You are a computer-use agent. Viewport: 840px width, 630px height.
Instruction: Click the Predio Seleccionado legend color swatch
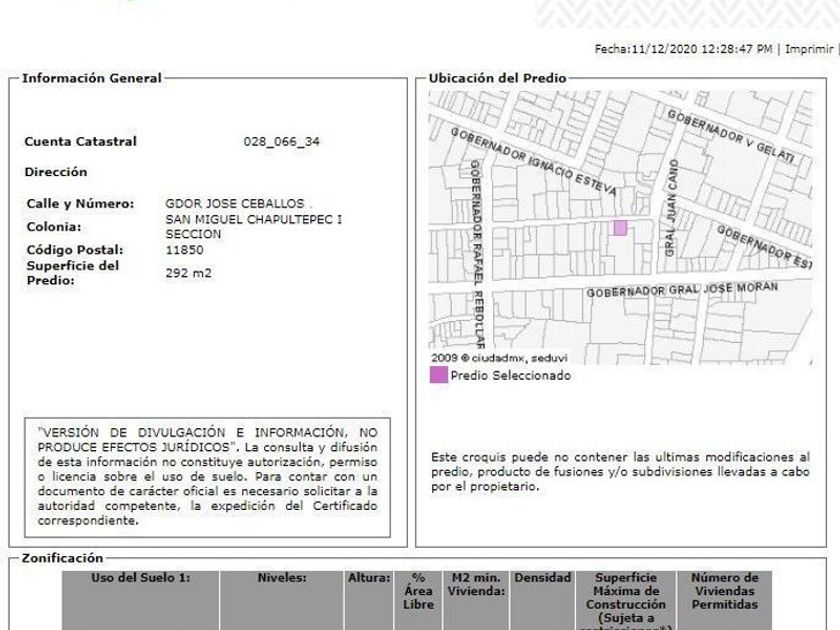(439, 375)
